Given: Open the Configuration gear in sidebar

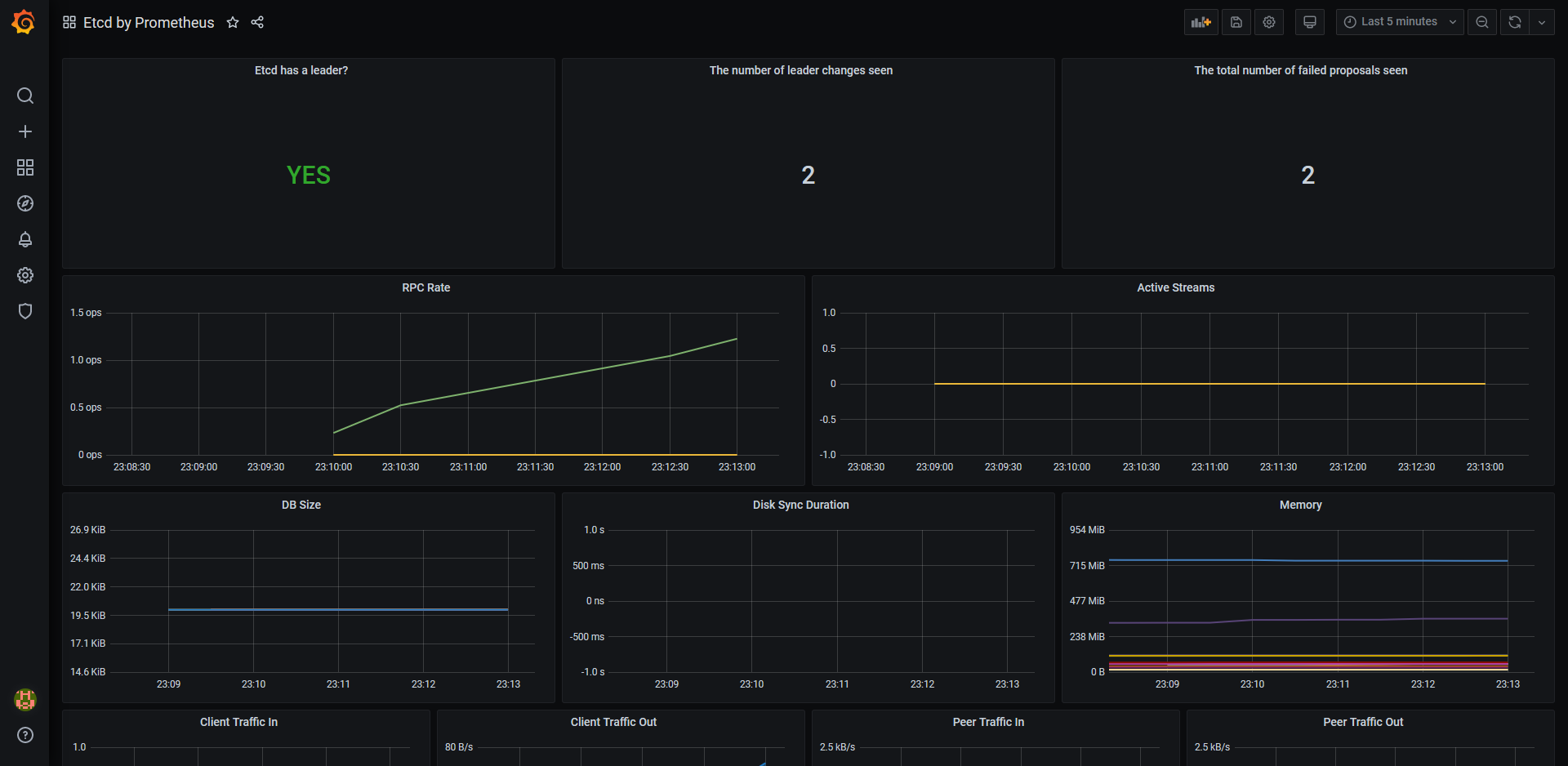Looking at the screenshot, I should (x=25, y=275).
